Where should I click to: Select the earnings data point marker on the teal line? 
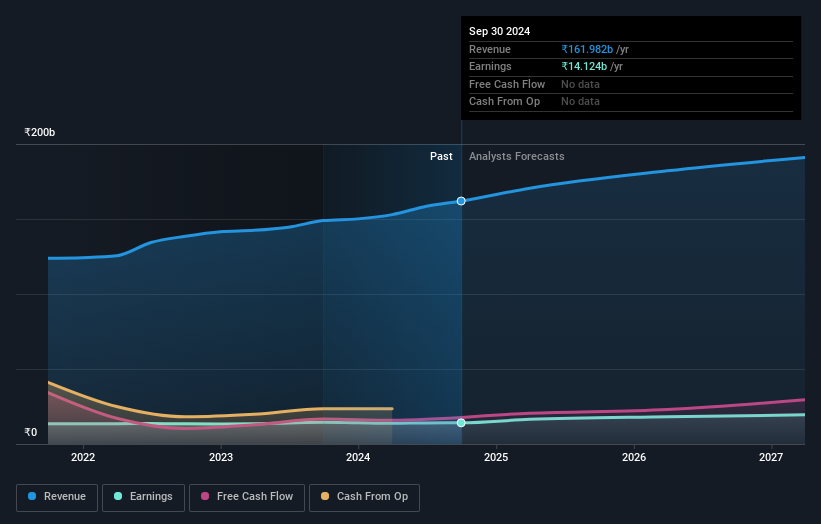tap(461, 422)
